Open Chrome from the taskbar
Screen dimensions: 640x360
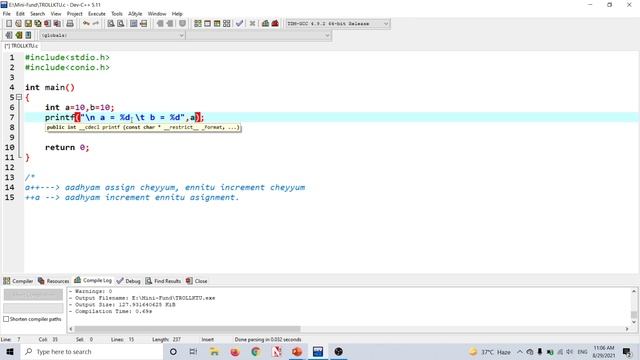(x=256, y=351)
